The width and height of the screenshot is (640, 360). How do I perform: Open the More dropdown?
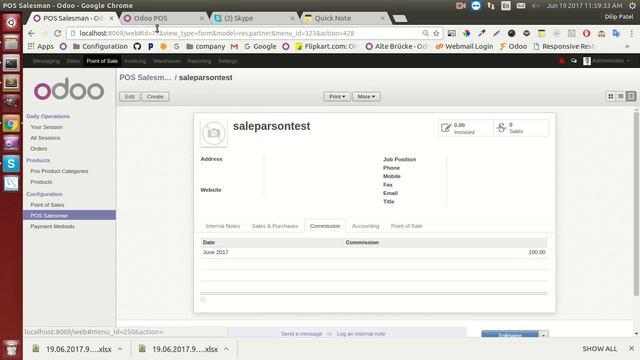point(366,97)
